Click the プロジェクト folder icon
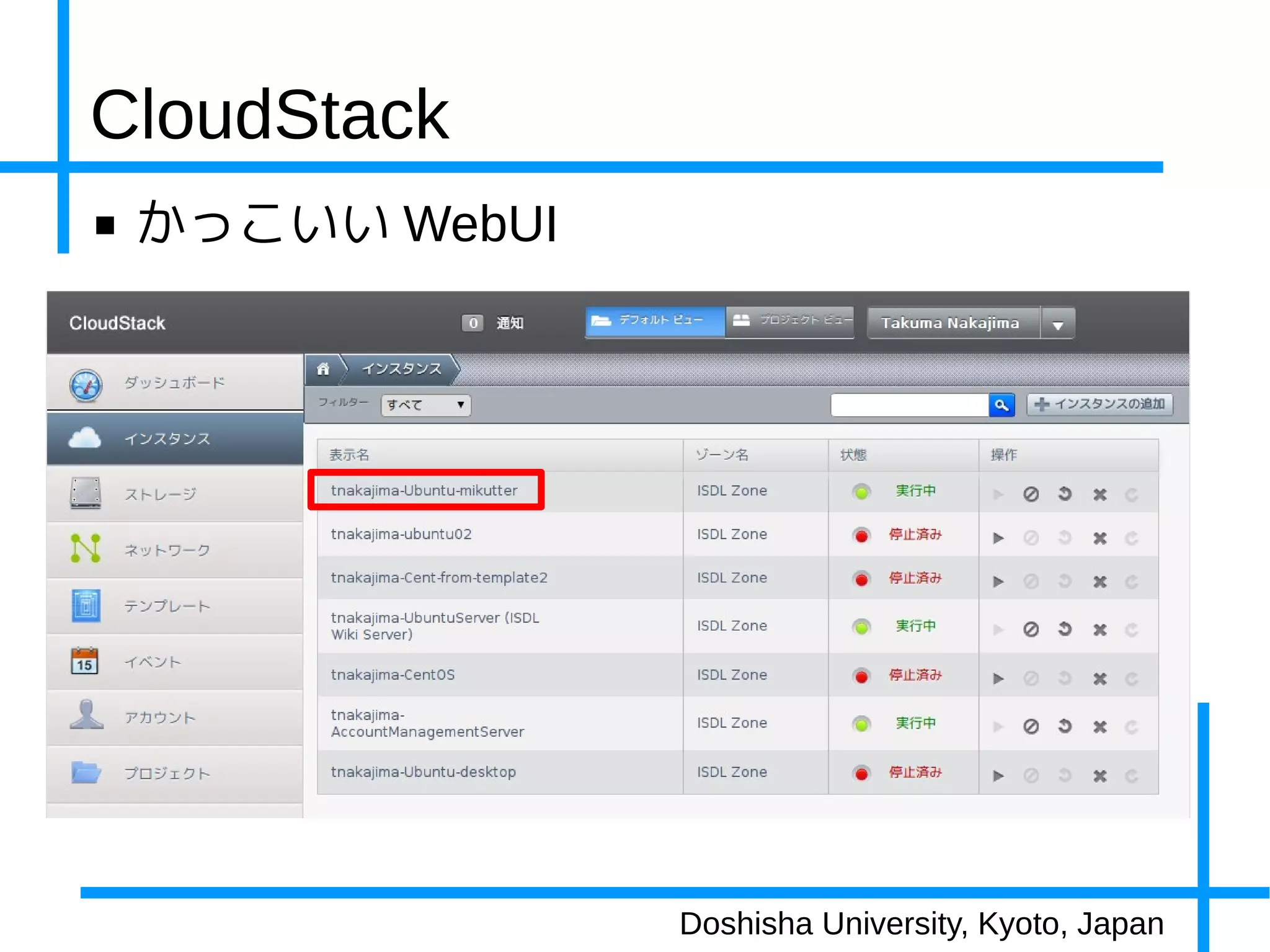 click(x=86, y=772)
